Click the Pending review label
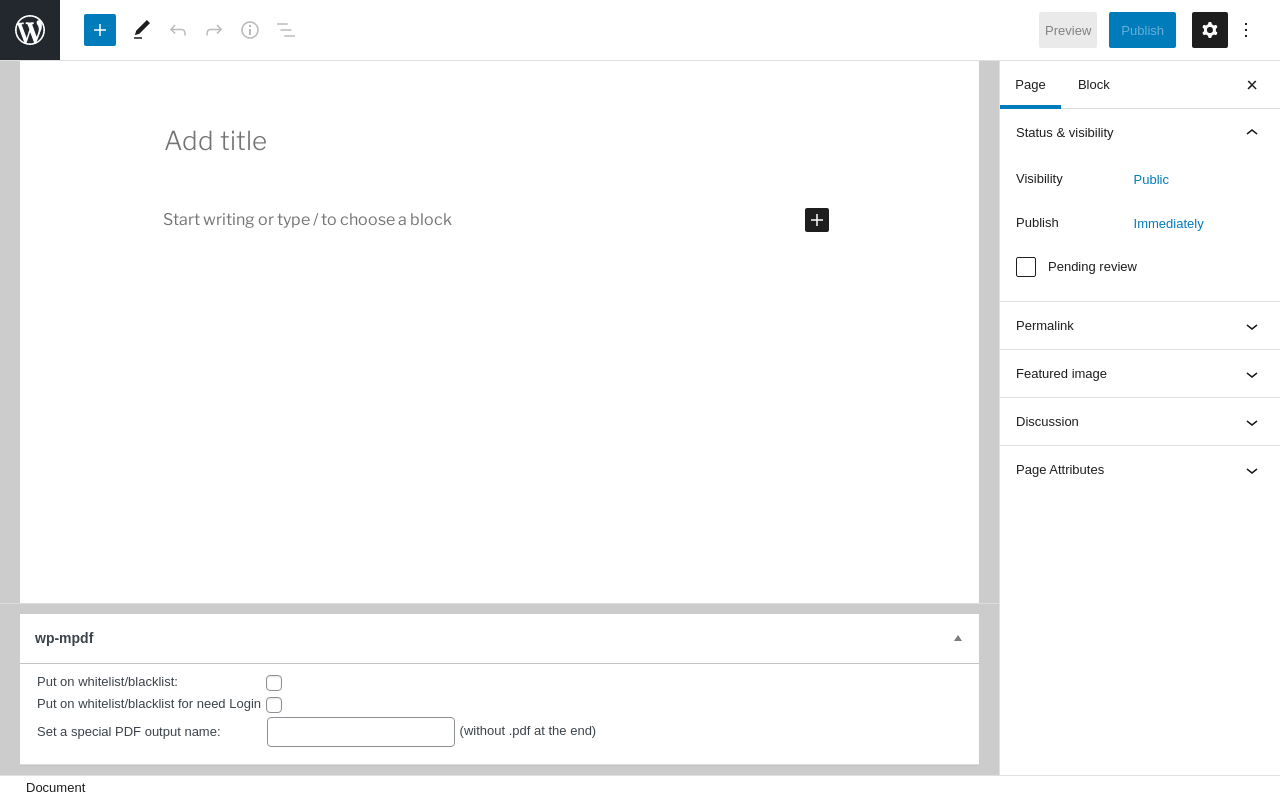The width and height of the screenshot is (1280, 800). [1092, 267]
